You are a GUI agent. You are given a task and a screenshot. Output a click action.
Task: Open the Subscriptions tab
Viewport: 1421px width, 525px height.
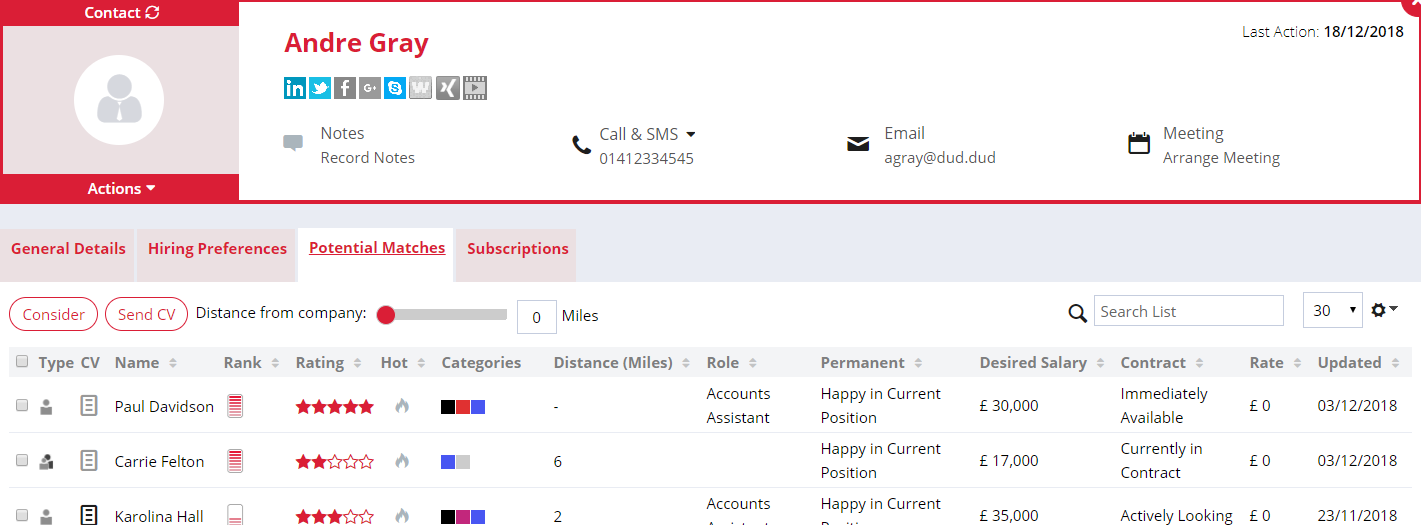pos(517,249)
